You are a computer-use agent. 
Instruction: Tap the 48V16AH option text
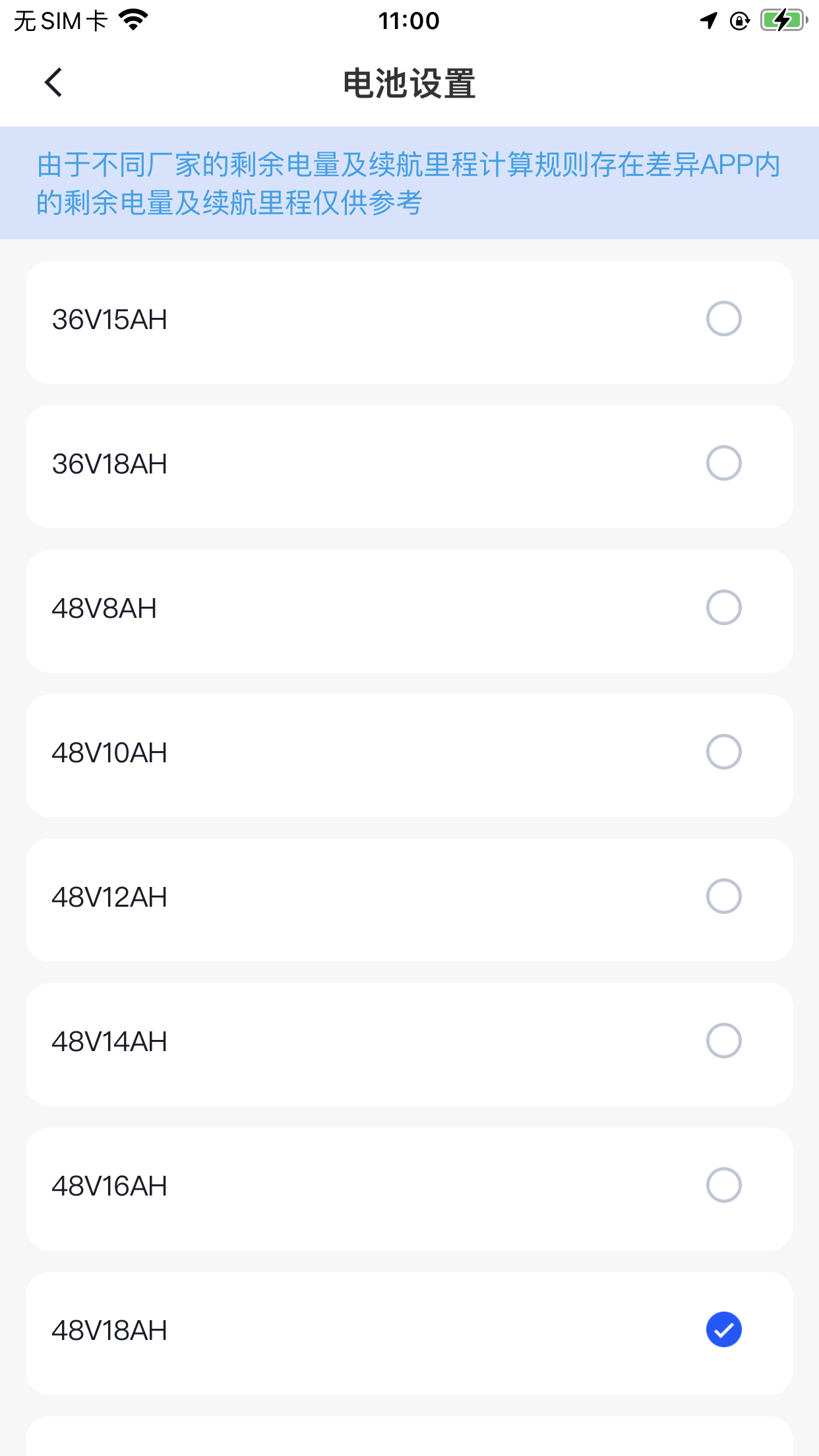click(x=109, y=1186)
